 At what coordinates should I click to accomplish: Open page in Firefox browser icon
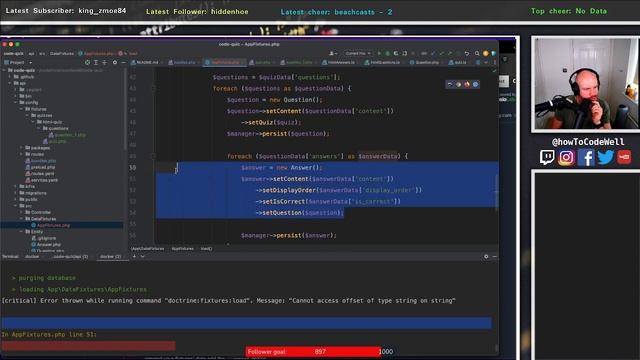[467, 84]
